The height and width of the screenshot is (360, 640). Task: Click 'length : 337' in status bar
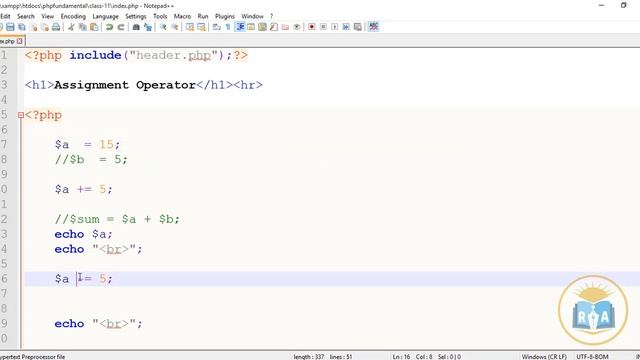309,357
